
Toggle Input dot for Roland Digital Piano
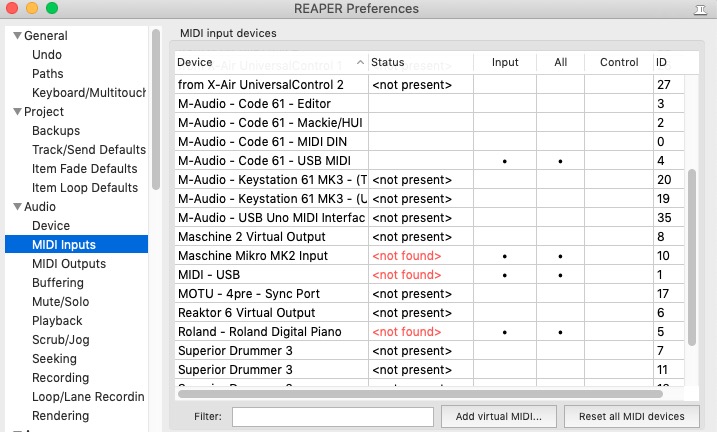(505, 332)
